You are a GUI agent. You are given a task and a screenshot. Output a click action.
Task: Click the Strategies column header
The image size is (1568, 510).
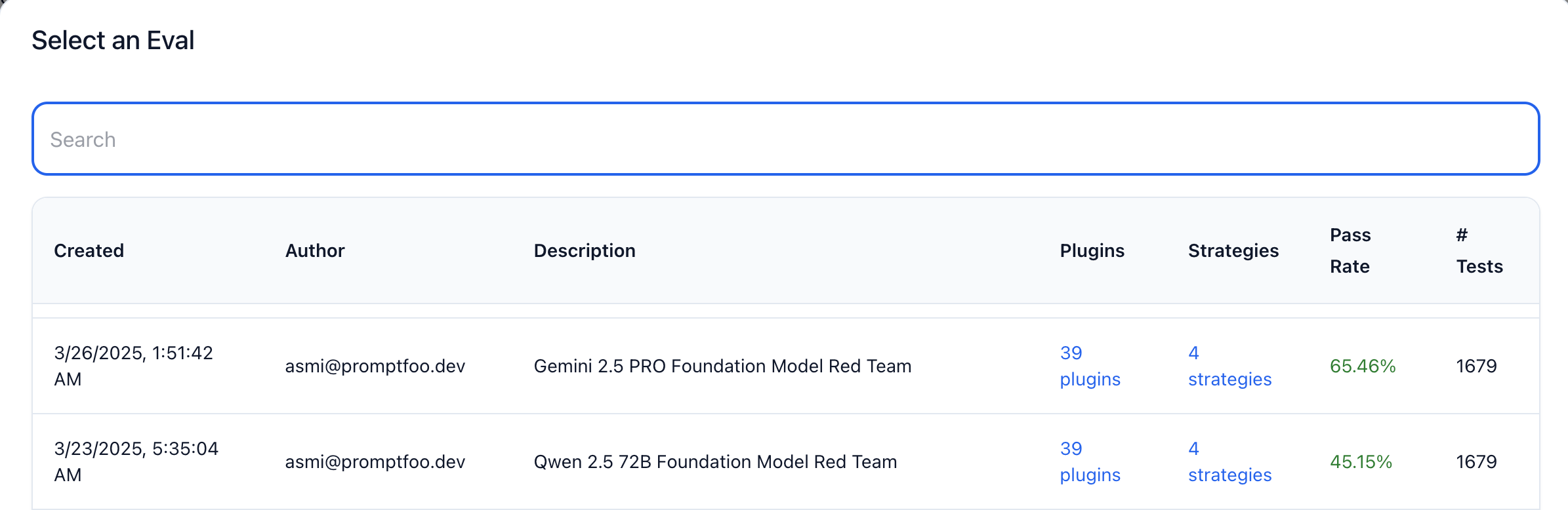pos(1233,250)
